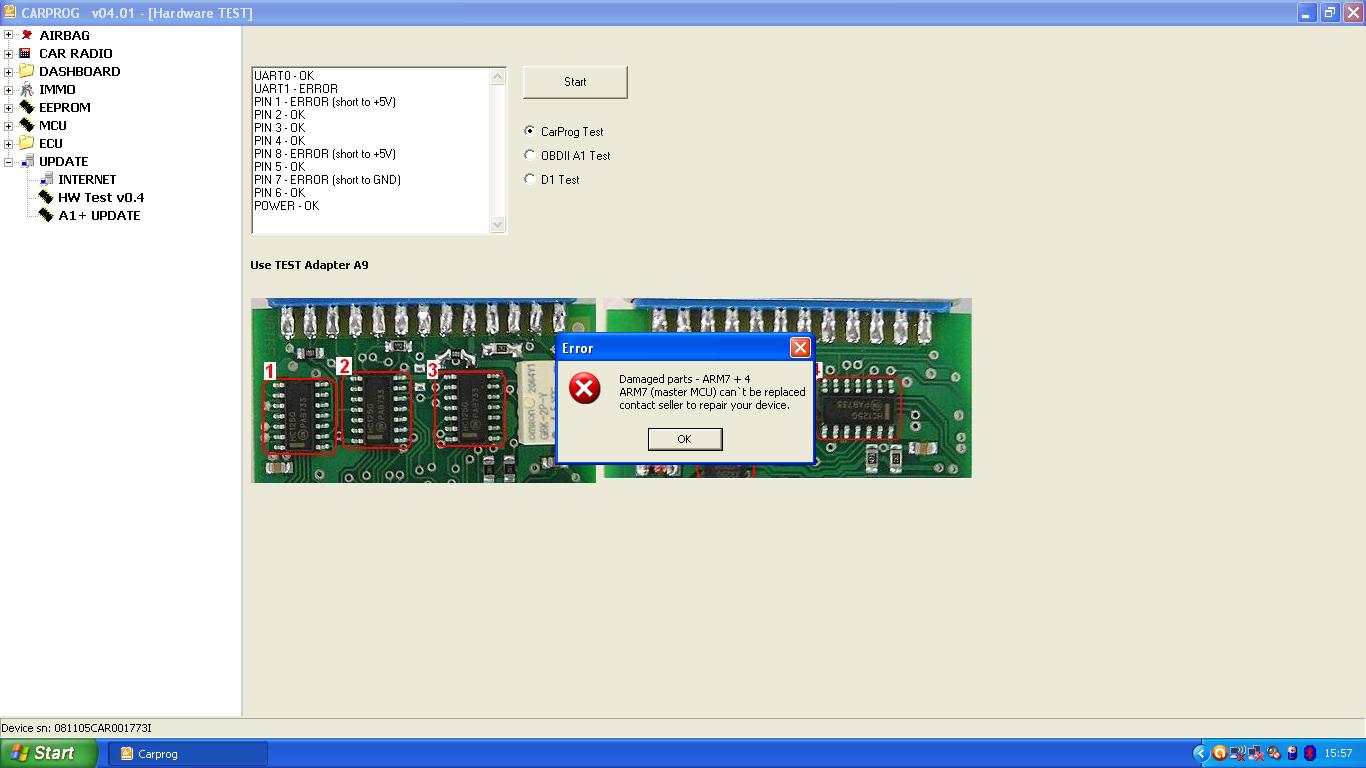Select the HW Test v0.4 chip icon
Viewport: 1366px width, 768px height.
coord(46,197)
